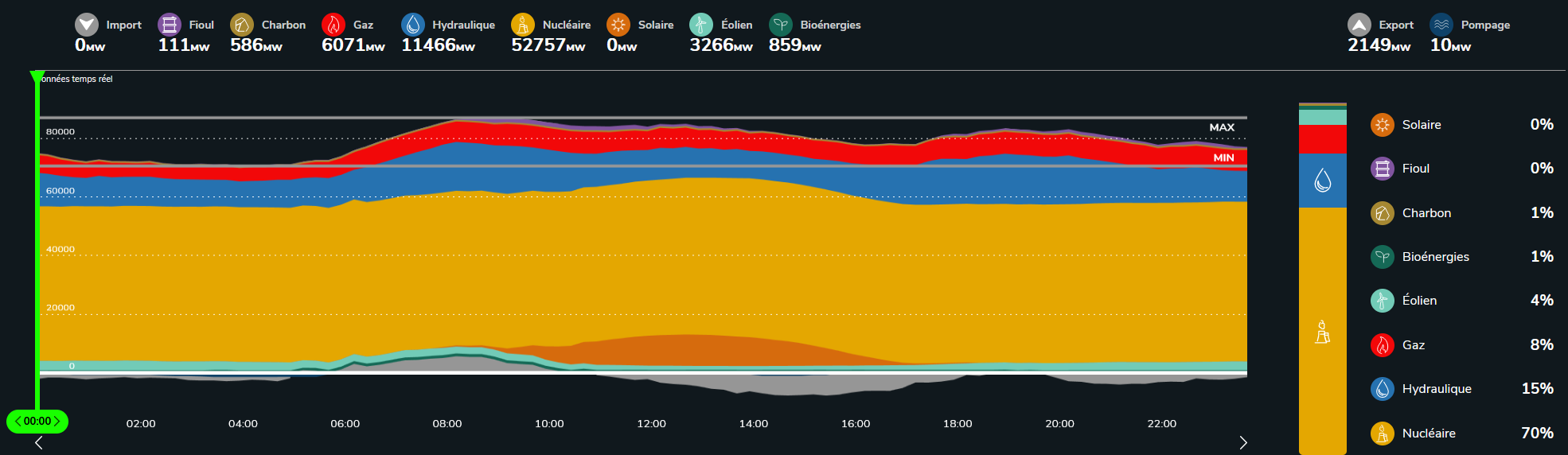Select the Hydraulique droplet icon at top
The width and height of the screenshot is (1568, 455).
point(413,25)
